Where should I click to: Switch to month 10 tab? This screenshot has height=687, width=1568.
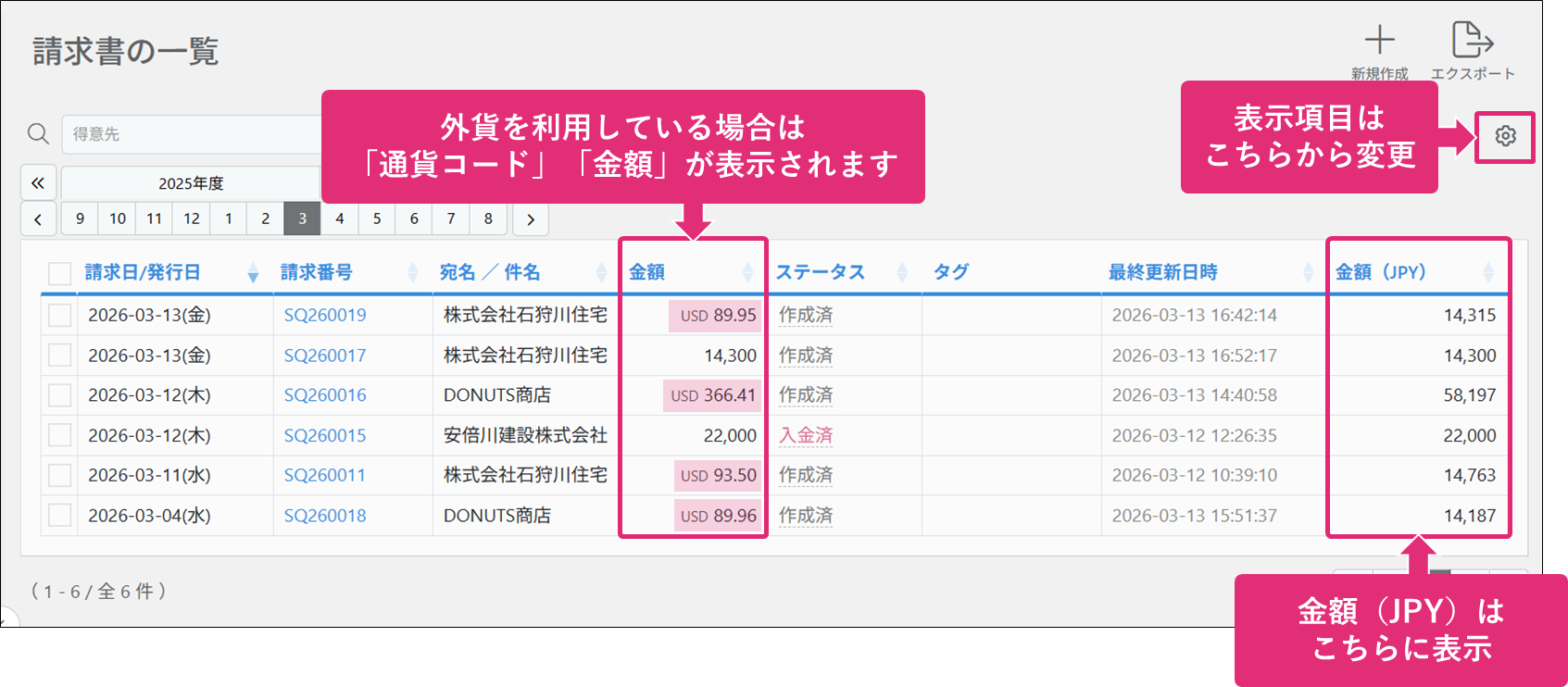[x=118, y=219]
